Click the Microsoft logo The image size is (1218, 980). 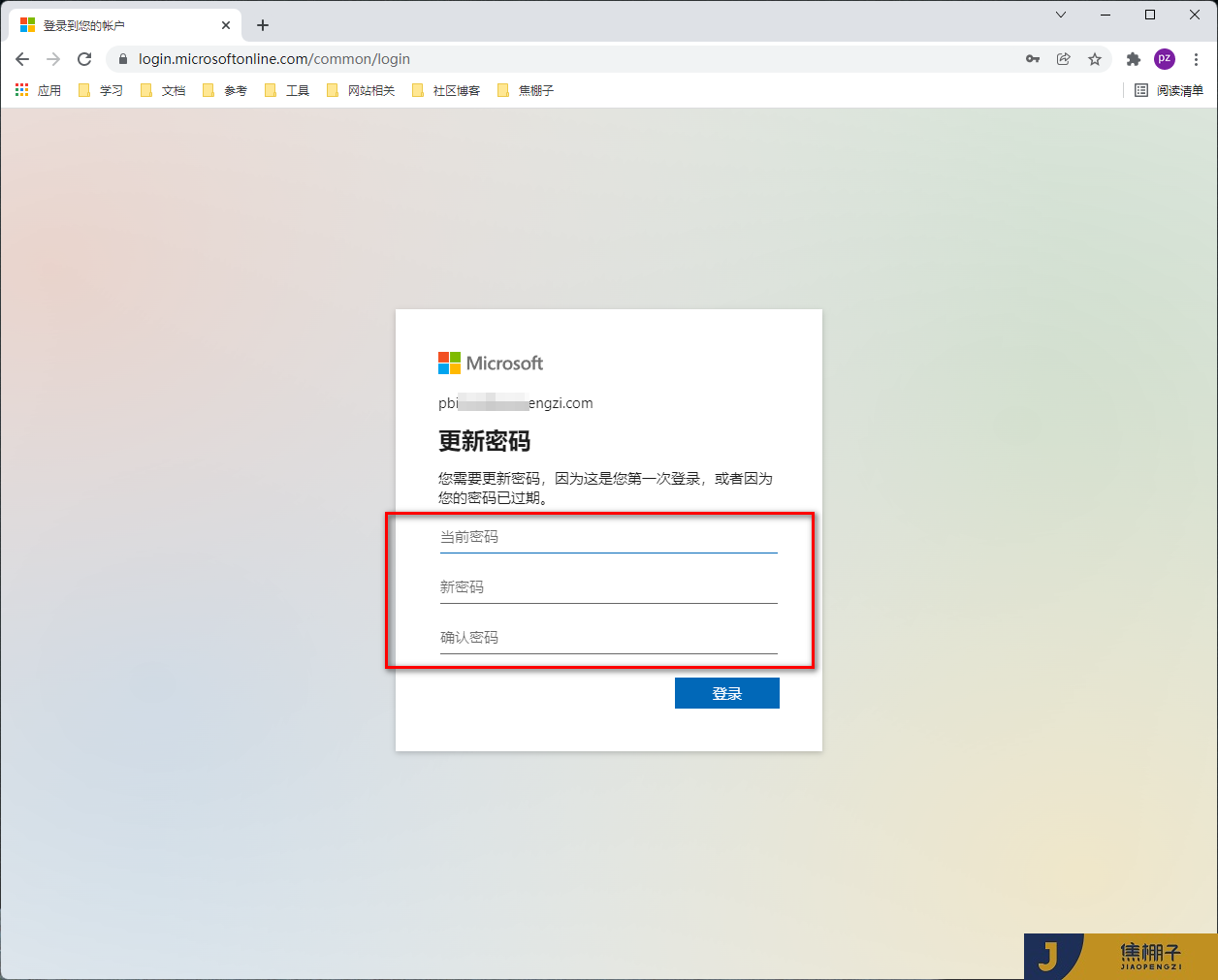(x=491, y=364)
